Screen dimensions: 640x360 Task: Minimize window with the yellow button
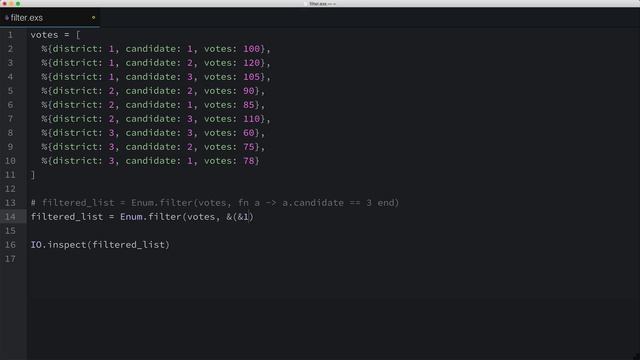pos(11,4)
